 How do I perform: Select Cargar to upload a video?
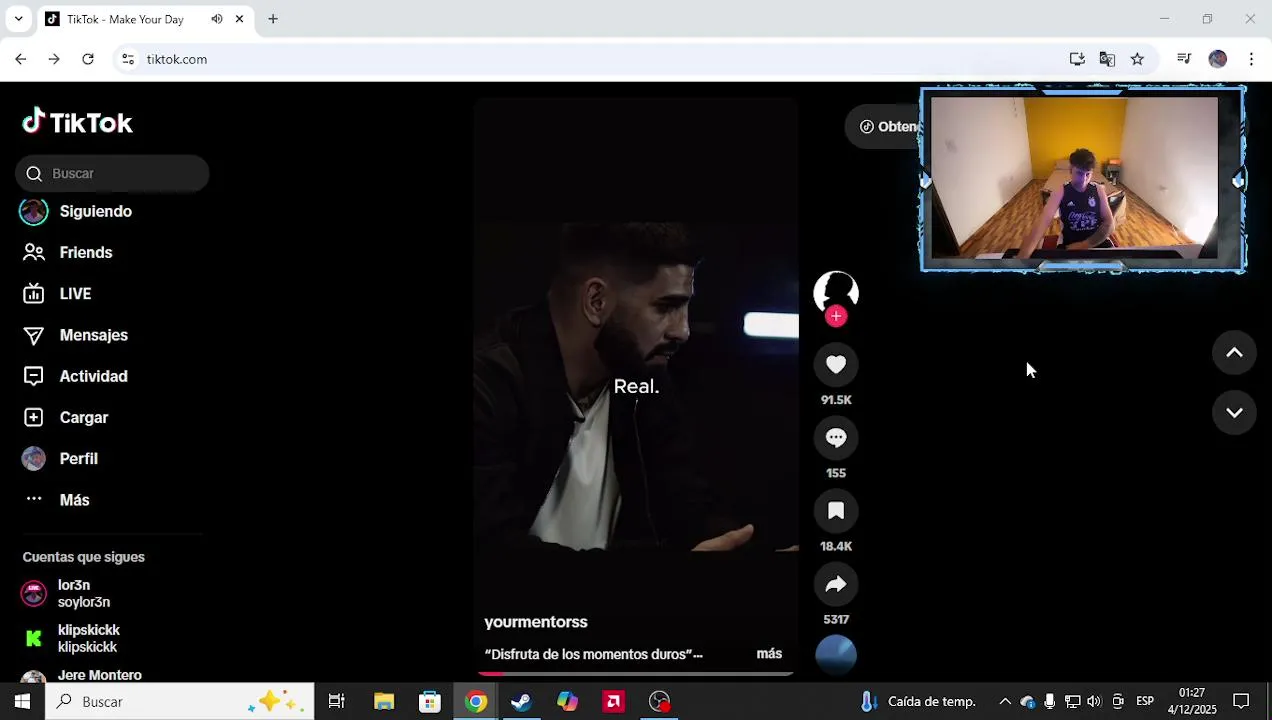click(66, 418)
